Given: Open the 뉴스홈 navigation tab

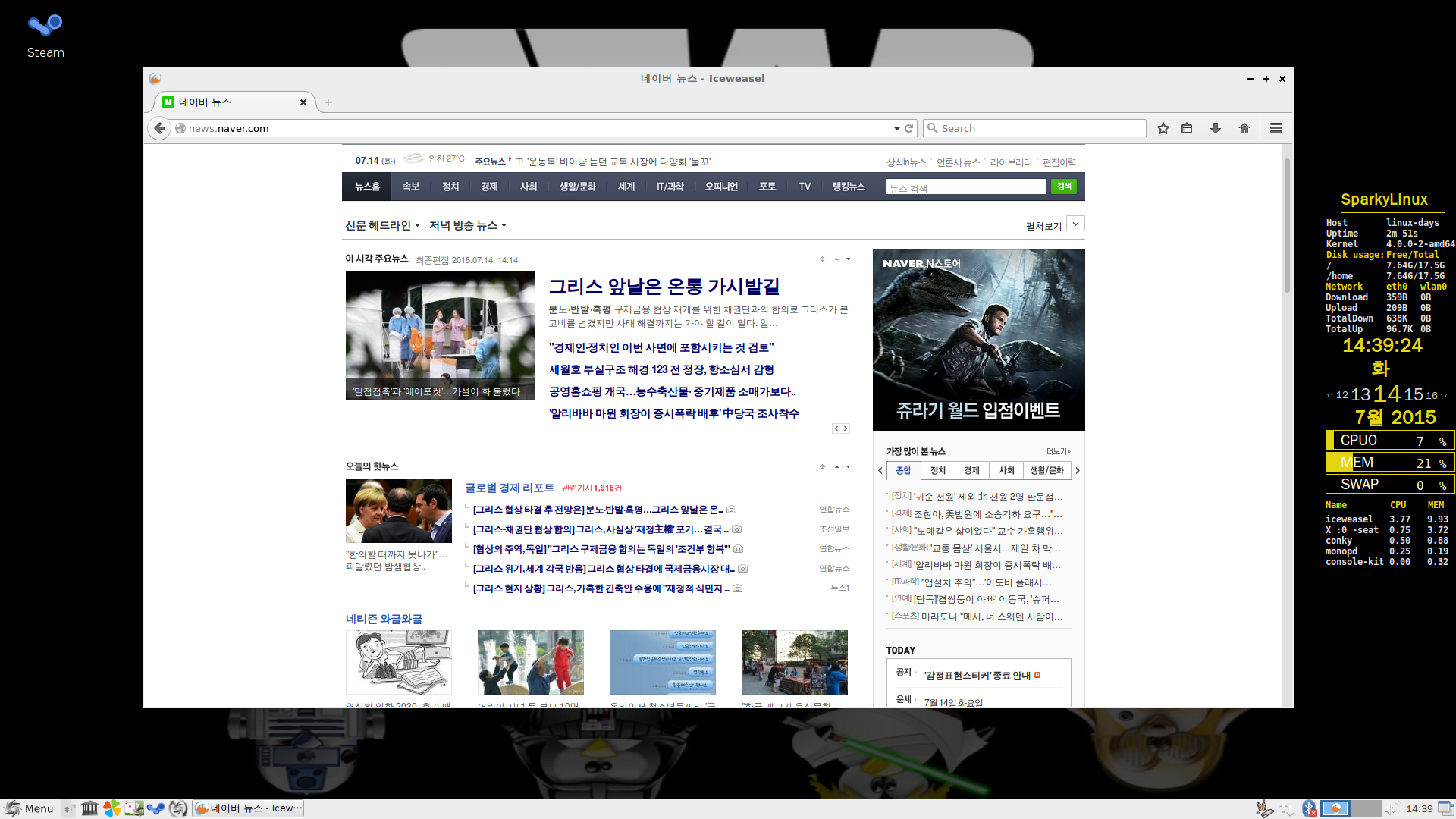Looking at the screenshot, I should [367, 187].
